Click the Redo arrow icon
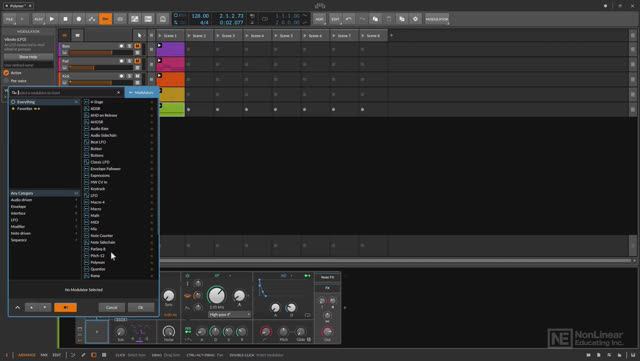The image size is (640, 361). coord(362,19)
